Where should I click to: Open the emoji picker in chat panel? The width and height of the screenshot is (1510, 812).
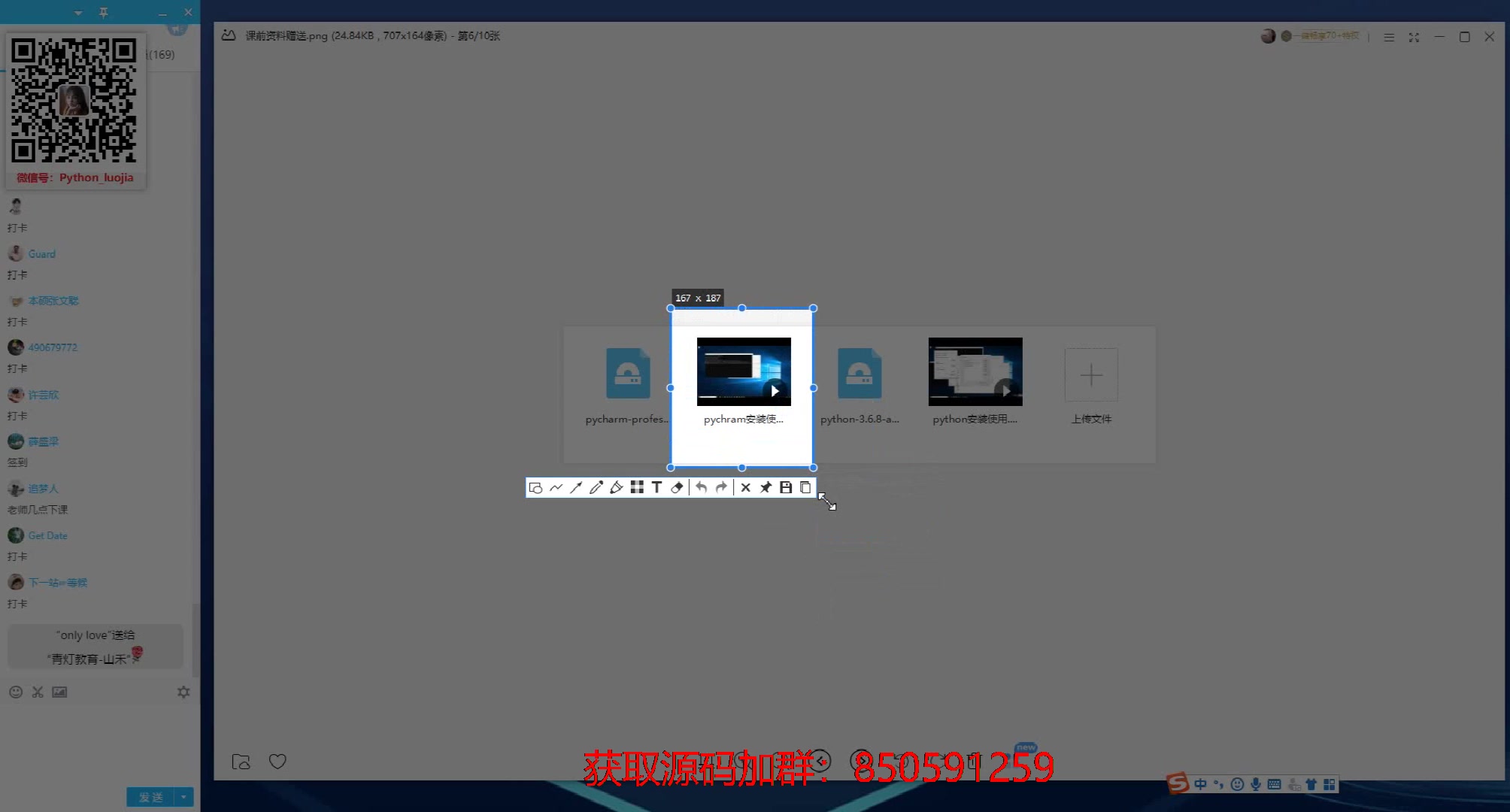[x=16, y=692]
